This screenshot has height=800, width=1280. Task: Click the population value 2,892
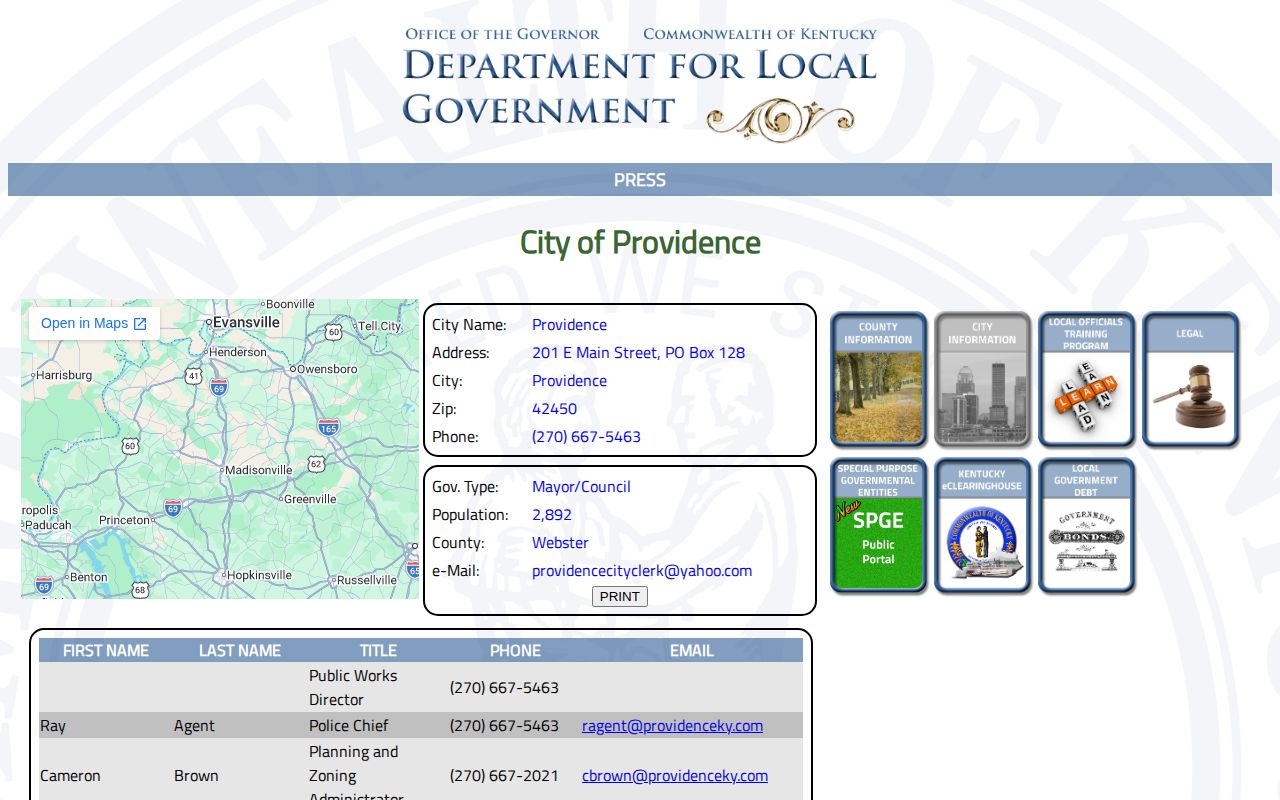(552, 514)
